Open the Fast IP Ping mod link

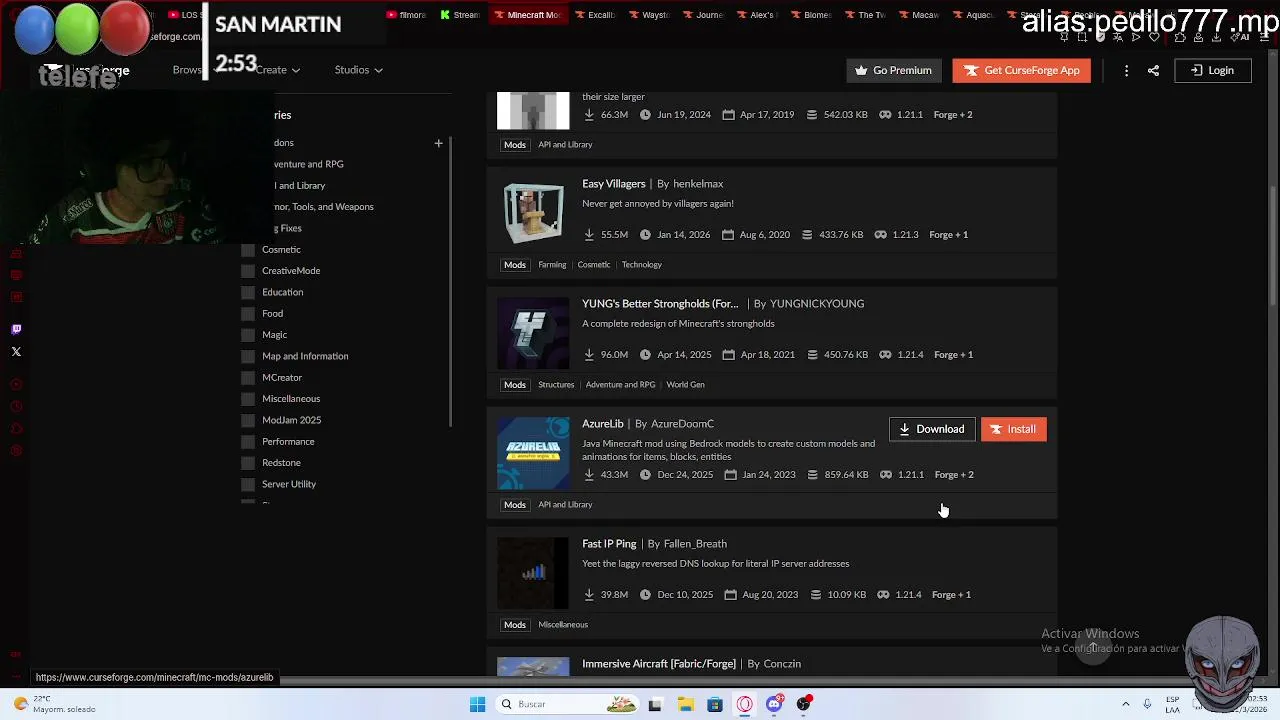pyautogui.click(x=609, y=544)
